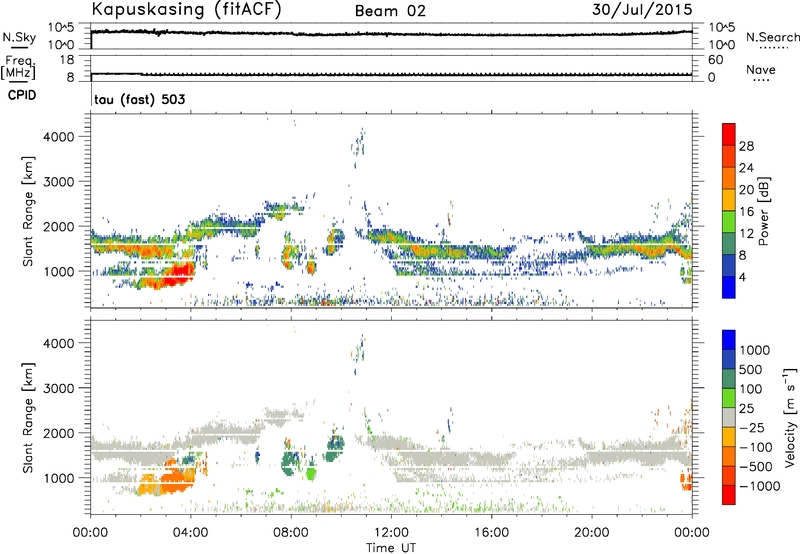800x554 pixels.
Task: Click the '04:00' time axis label
Action: click(x=190, y=533)
